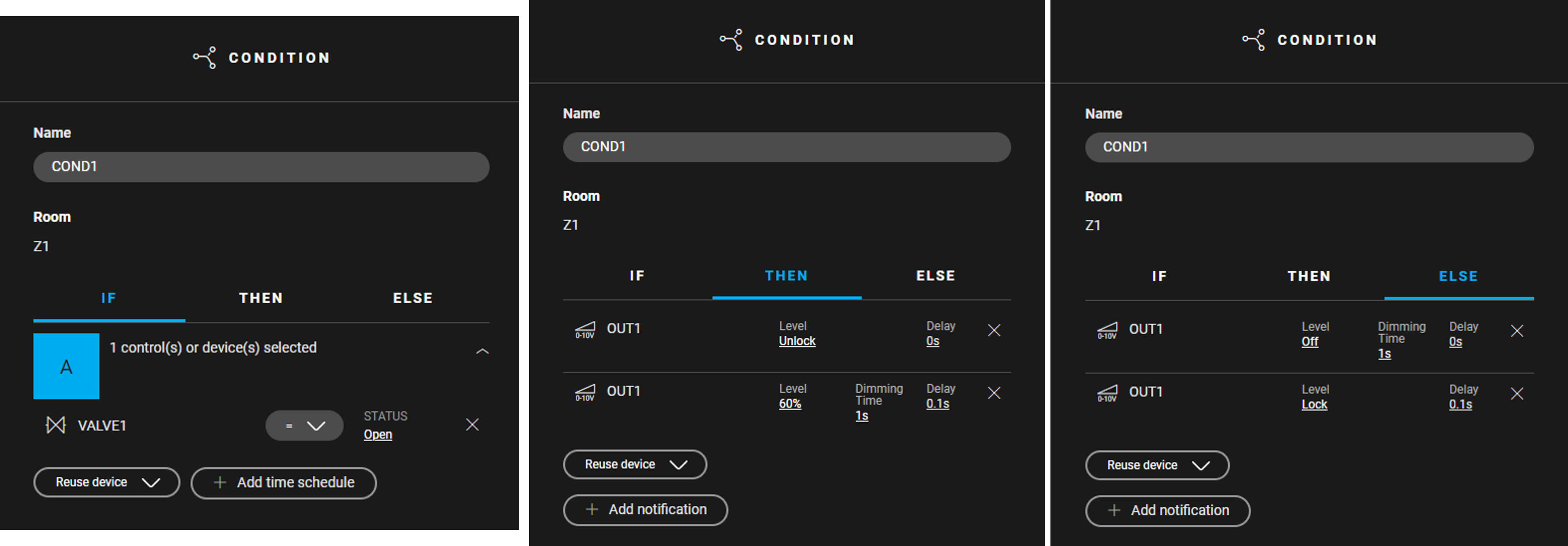
Task: Switch to THEN tab in the left panel
Action: click(x=261, y=298)
